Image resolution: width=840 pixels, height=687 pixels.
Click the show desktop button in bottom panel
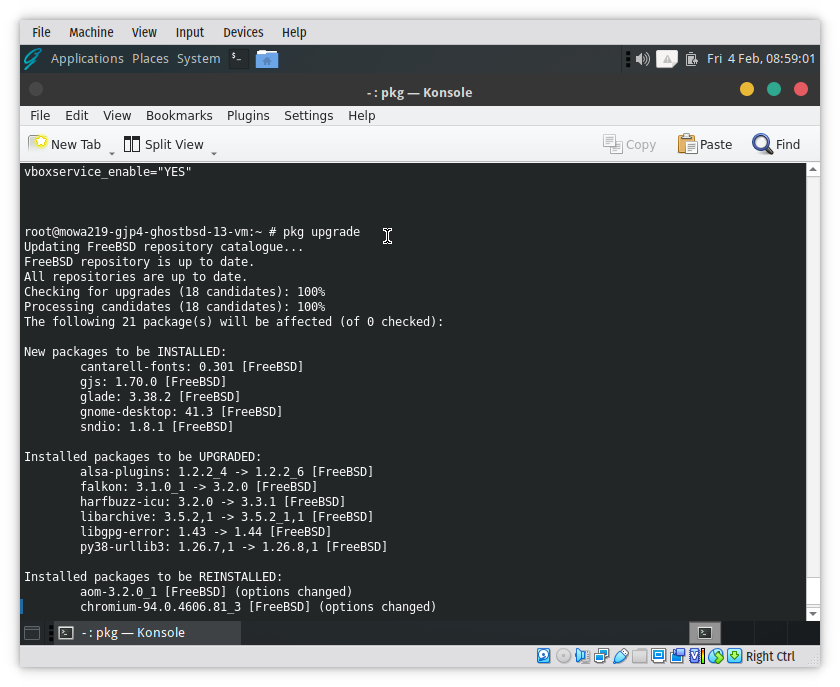(32, 632)
